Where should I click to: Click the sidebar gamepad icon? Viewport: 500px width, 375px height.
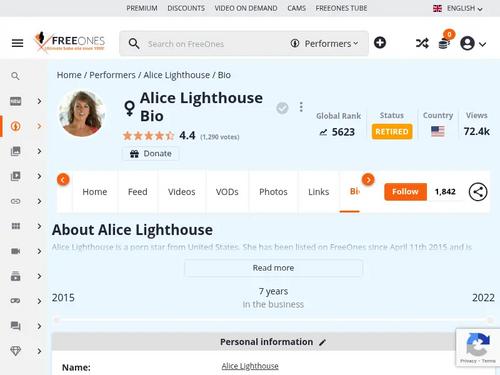point(16,301)
